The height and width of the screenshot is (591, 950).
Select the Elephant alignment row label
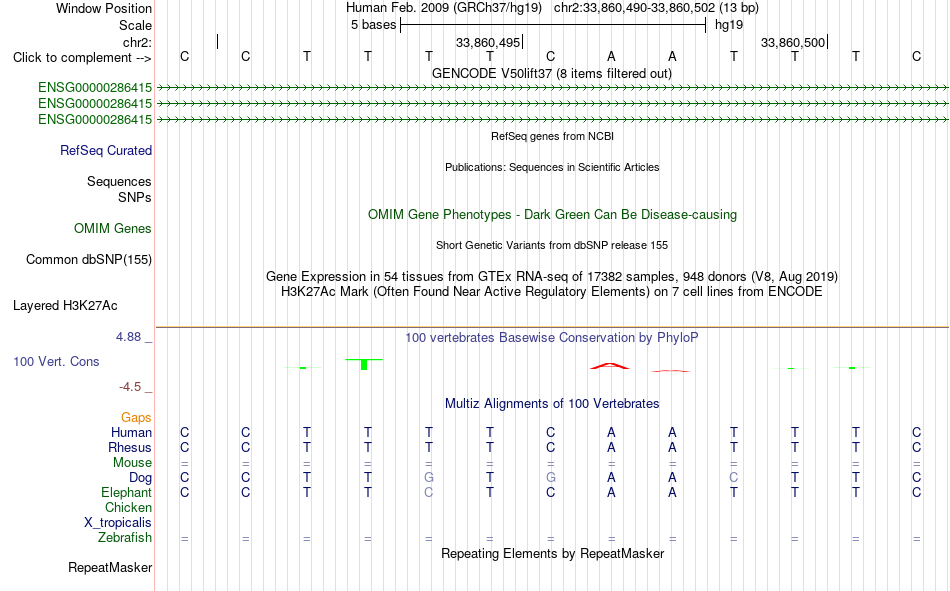pyautogui.click(x=127, y=493)
